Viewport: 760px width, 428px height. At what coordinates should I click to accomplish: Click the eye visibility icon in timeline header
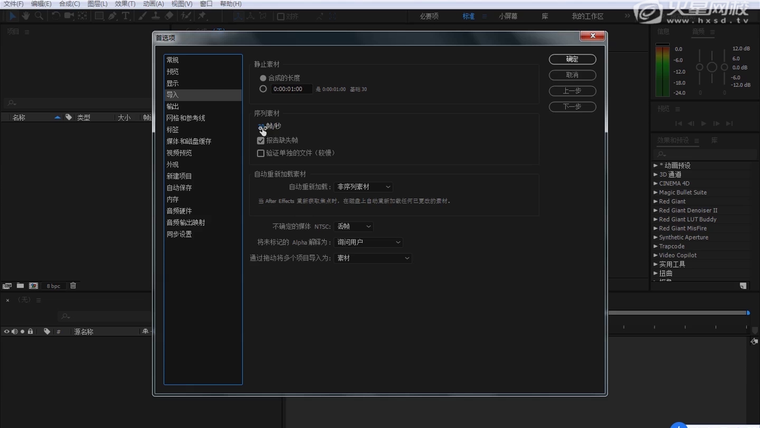(x=7, y=331)
